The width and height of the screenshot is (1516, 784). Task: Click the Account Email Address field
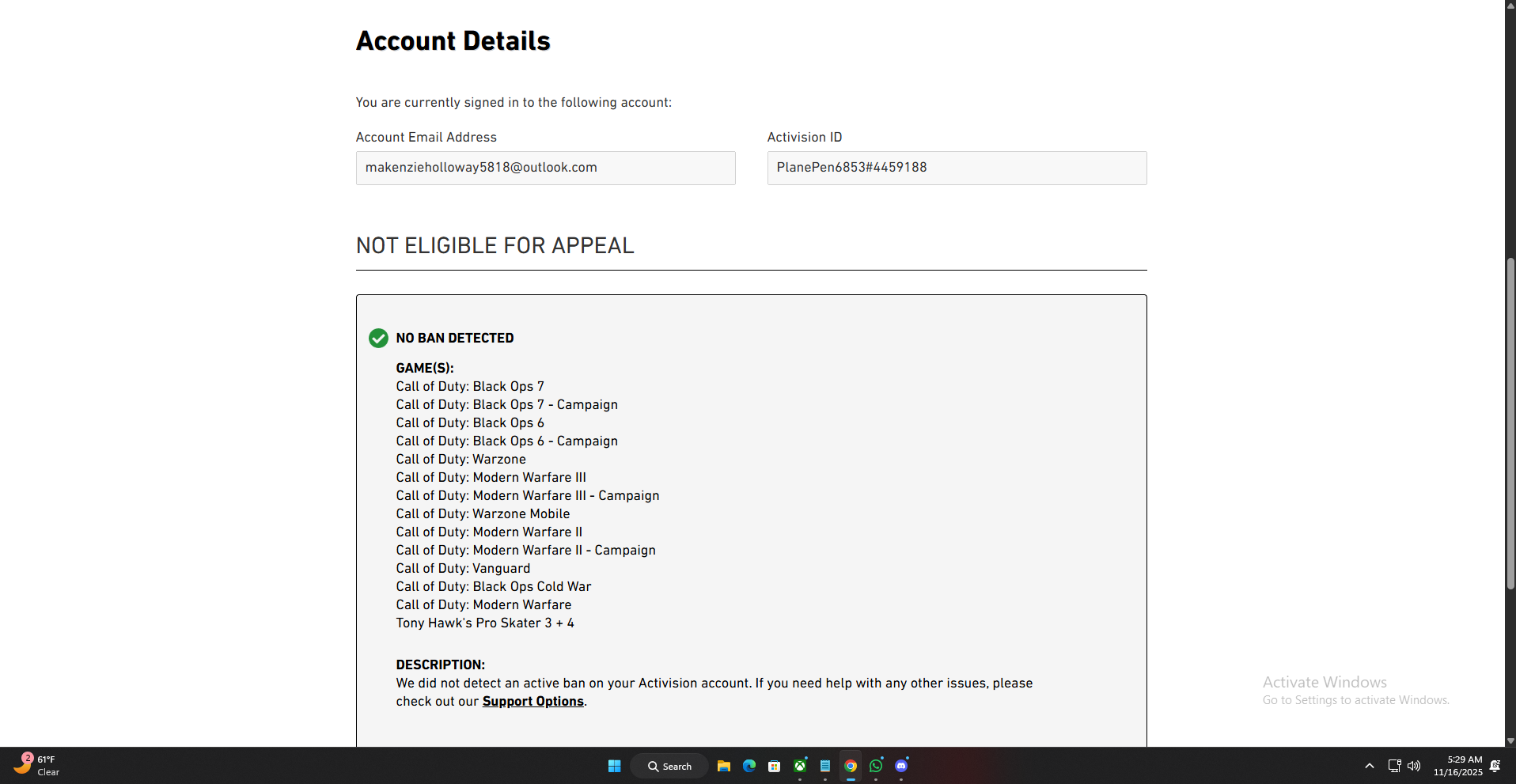546,168
